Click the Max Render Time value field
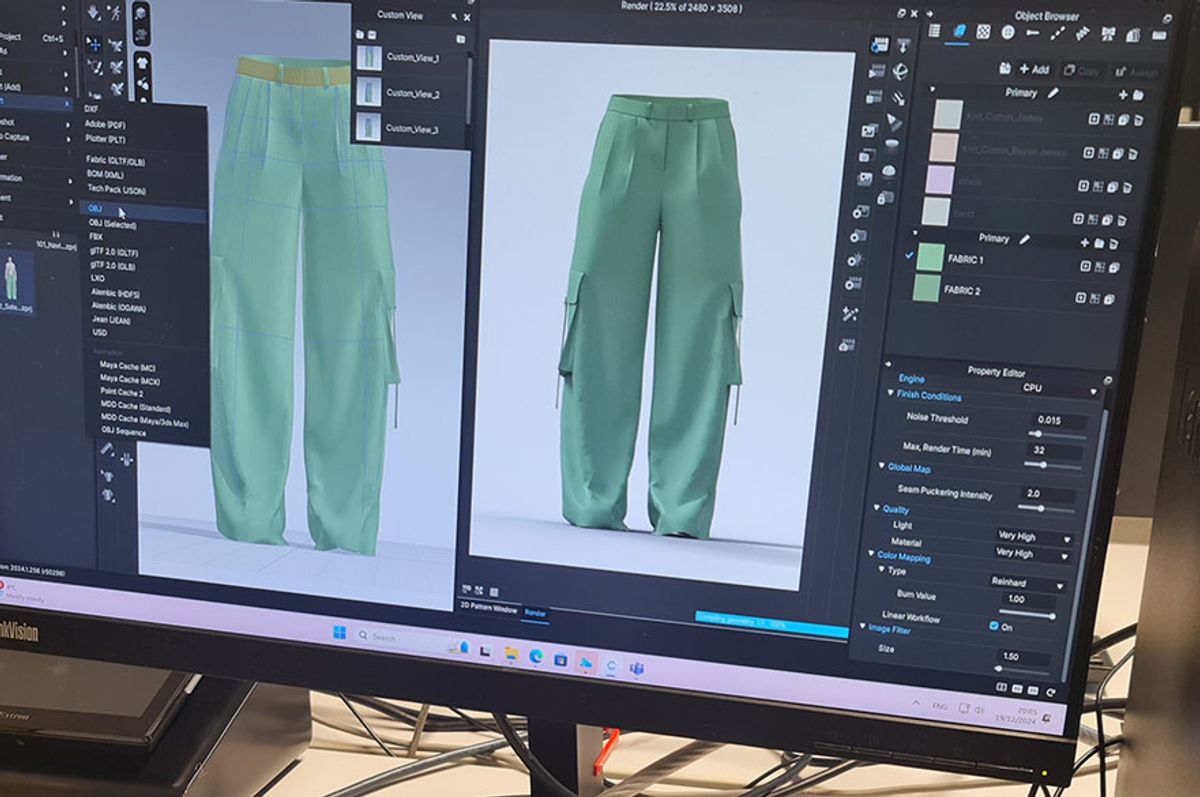 1055,450
